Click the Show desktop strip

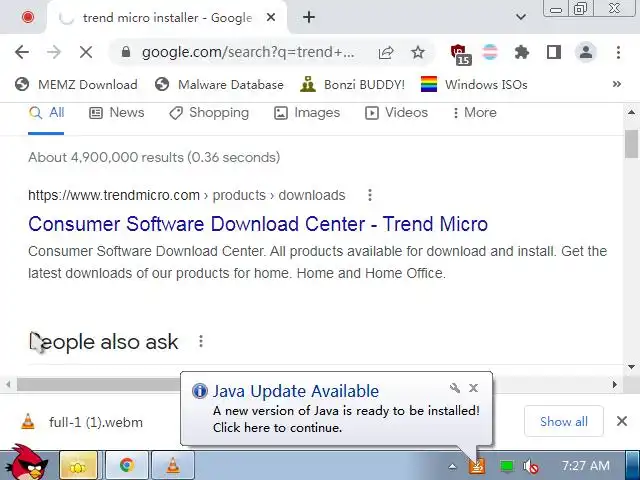tap(633, 465)
